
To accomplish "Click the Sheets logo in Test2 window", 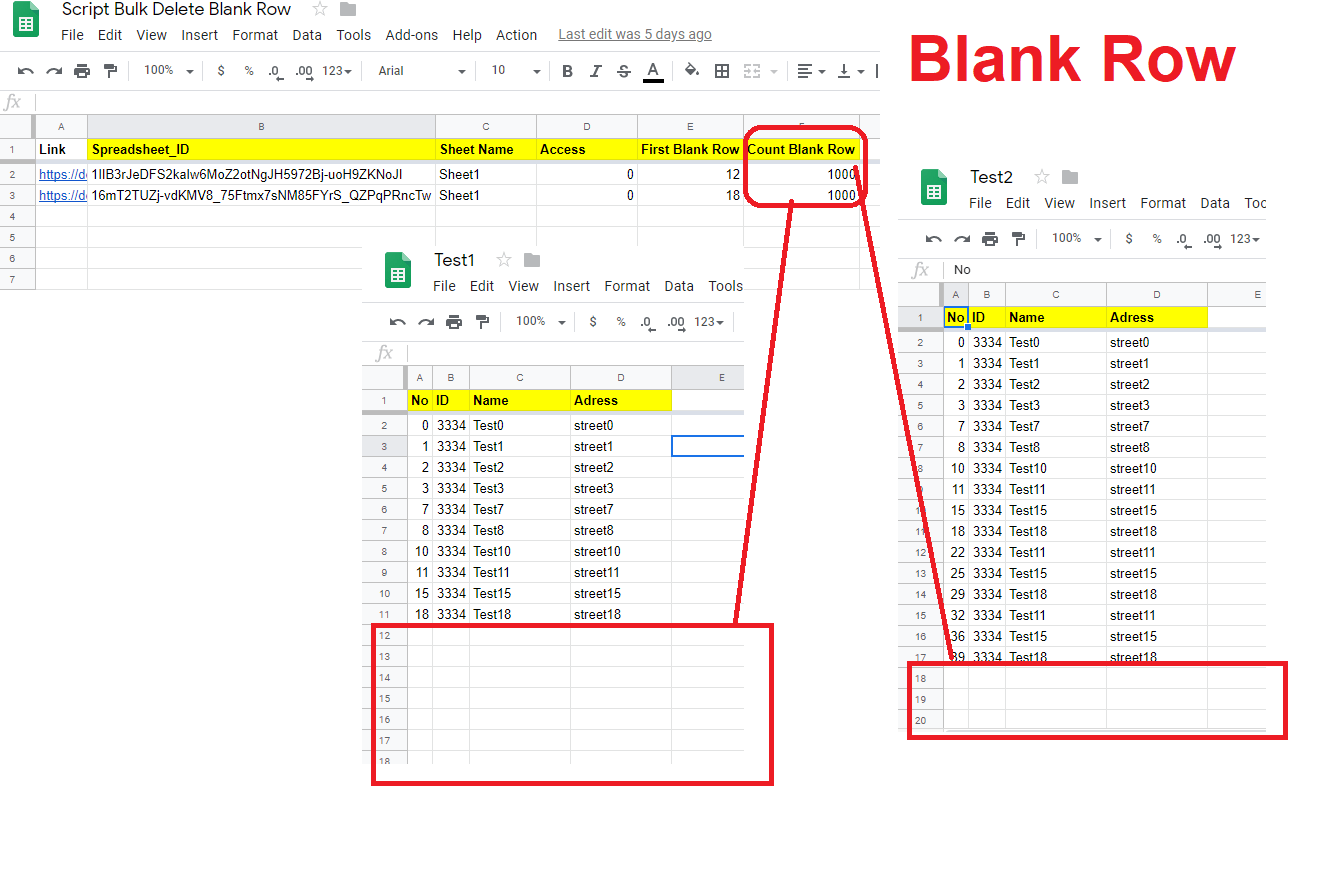I will tap(934, 188).
